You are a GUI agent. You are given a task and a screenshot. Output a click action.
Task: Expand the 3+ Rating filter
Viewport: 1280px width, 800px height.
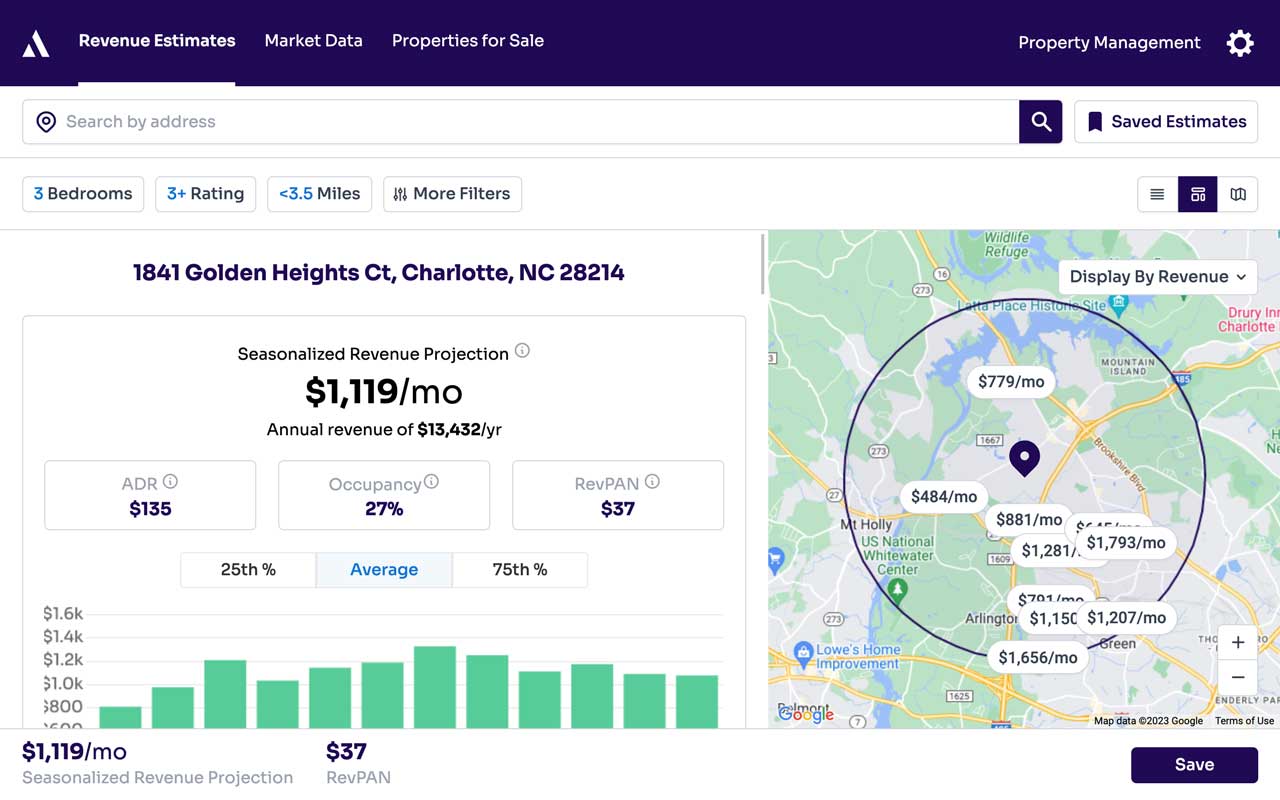[205, 194]
